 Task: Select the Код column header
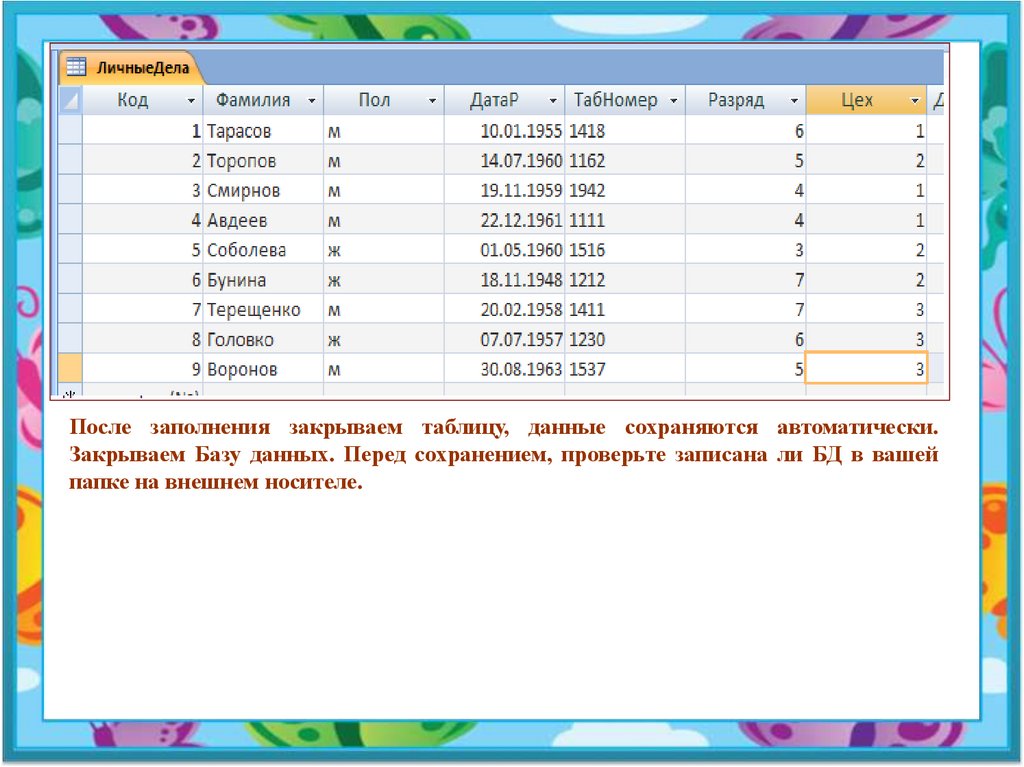coord(142,100)
